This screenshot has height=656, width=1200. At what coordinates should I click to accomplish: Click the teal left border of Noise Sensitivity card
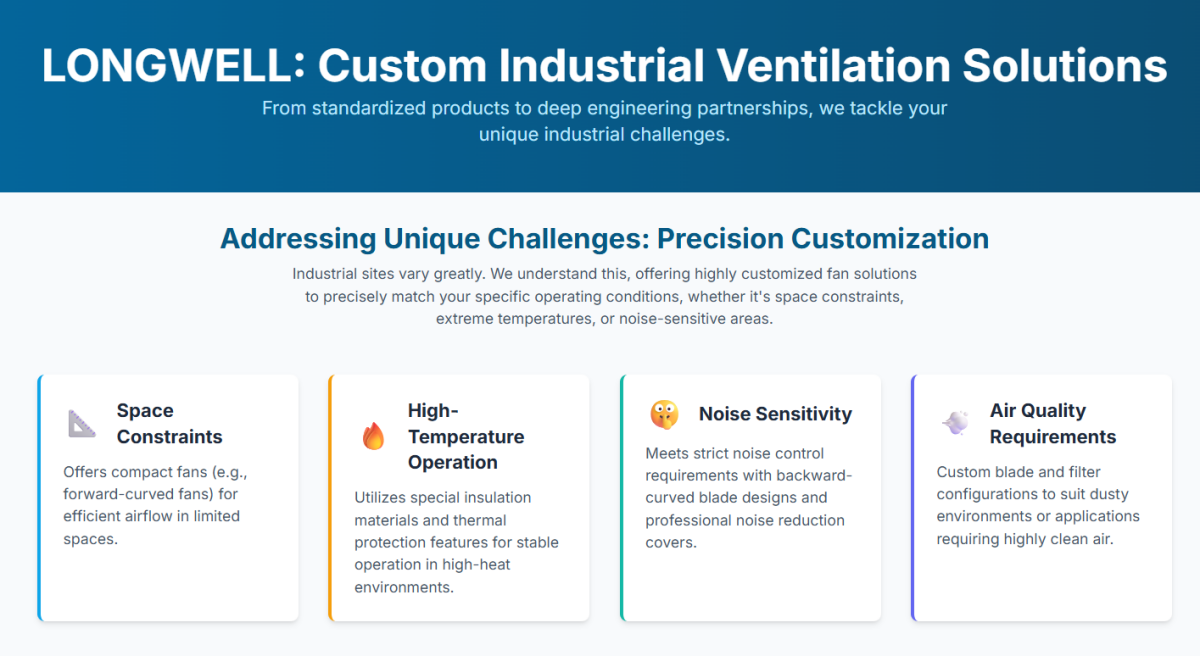(621, 498)
